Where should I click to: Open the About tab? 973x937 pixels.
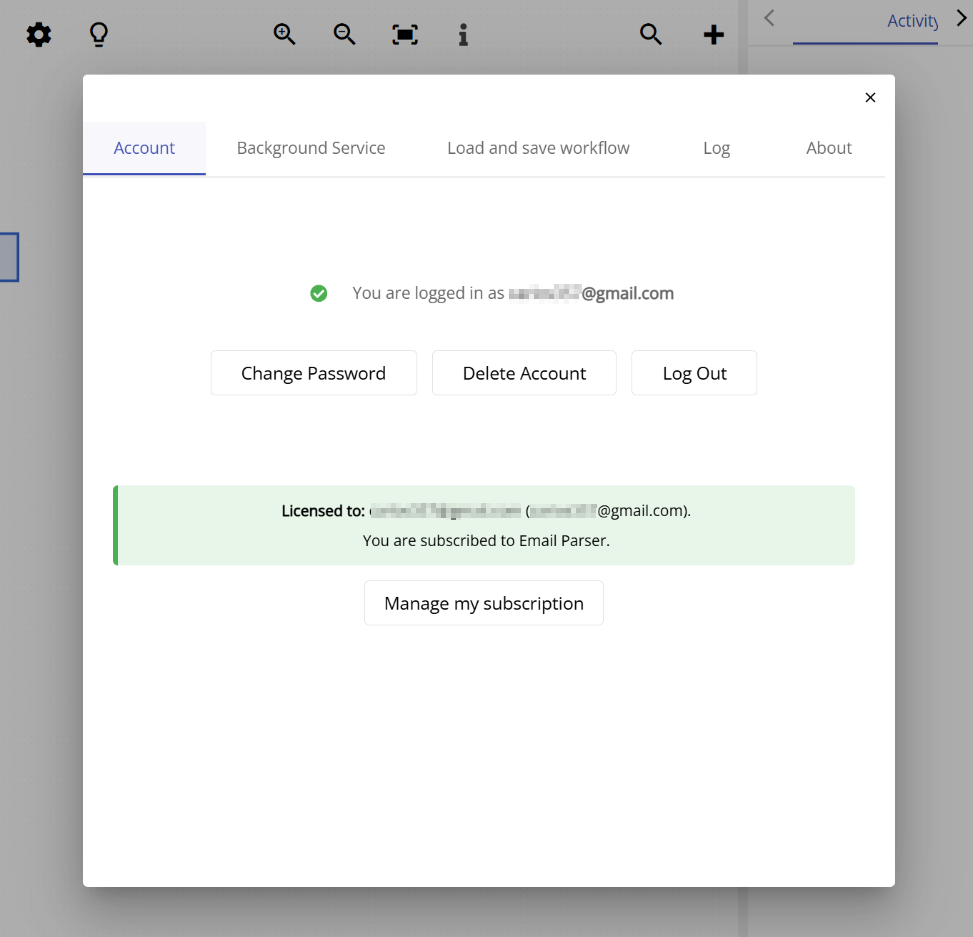click(828, 147)
